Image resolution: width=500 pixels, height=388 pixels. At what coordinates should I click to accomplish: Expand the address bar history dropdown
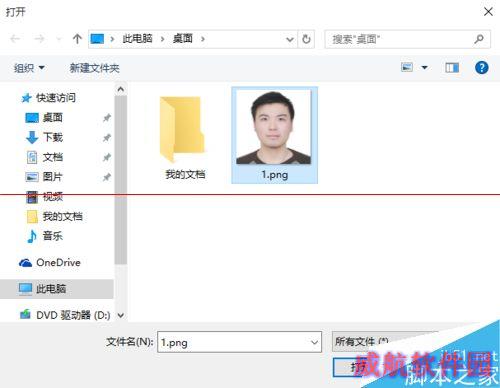click(x=290, y=39)
